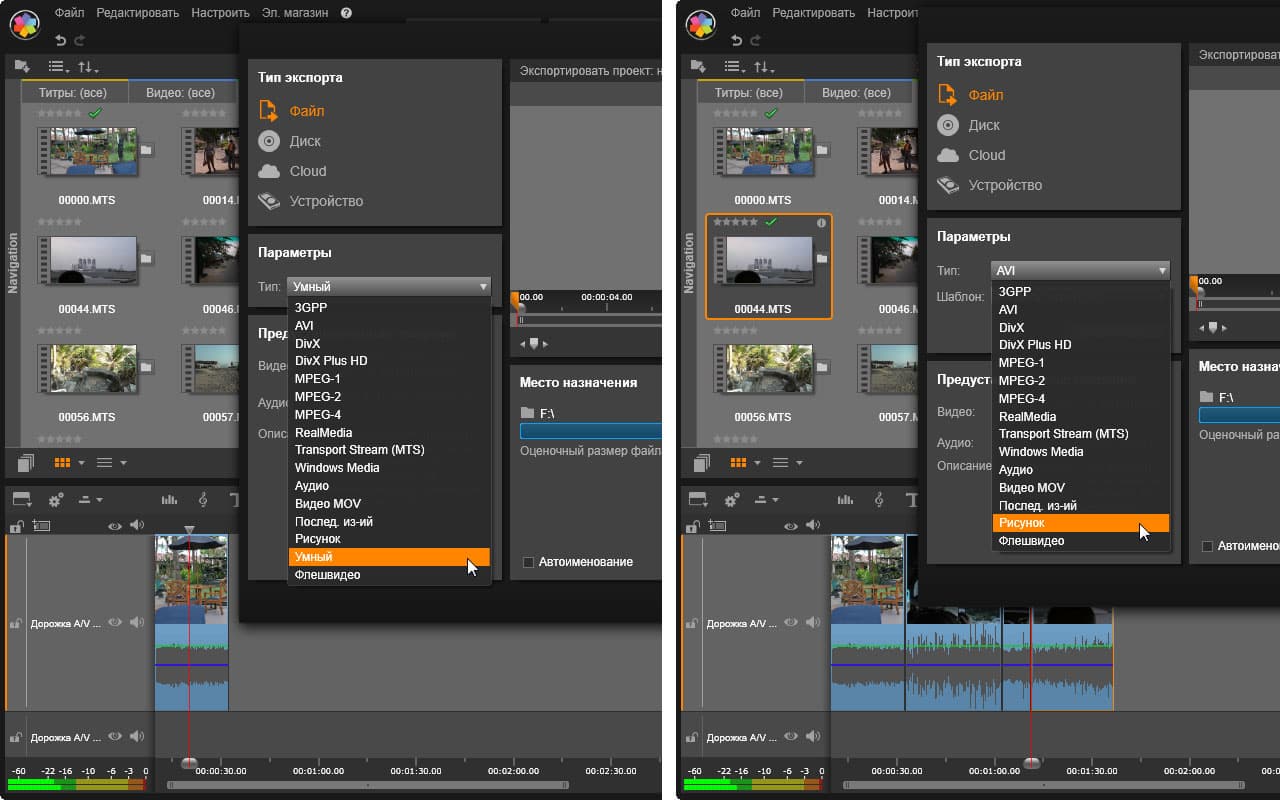This screenshot has height=800, width=1280.
Task: Click the info icon on selected 00044.MTS clip
Action: (821, 223)
